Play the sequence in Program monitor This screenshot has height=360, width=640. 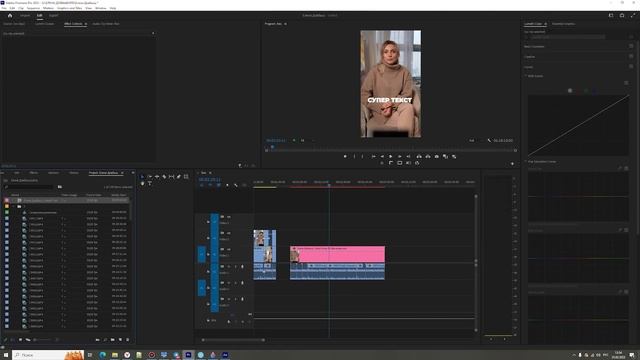tap(391, 156)
